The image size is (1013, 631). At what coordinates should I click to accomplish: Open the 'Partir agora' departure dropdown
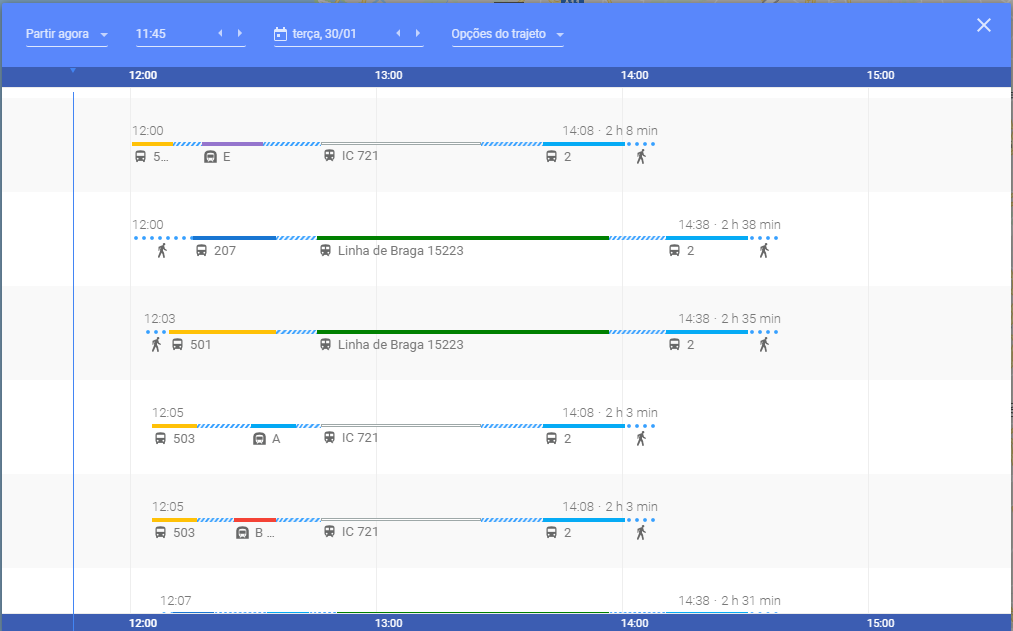[67, 34]
